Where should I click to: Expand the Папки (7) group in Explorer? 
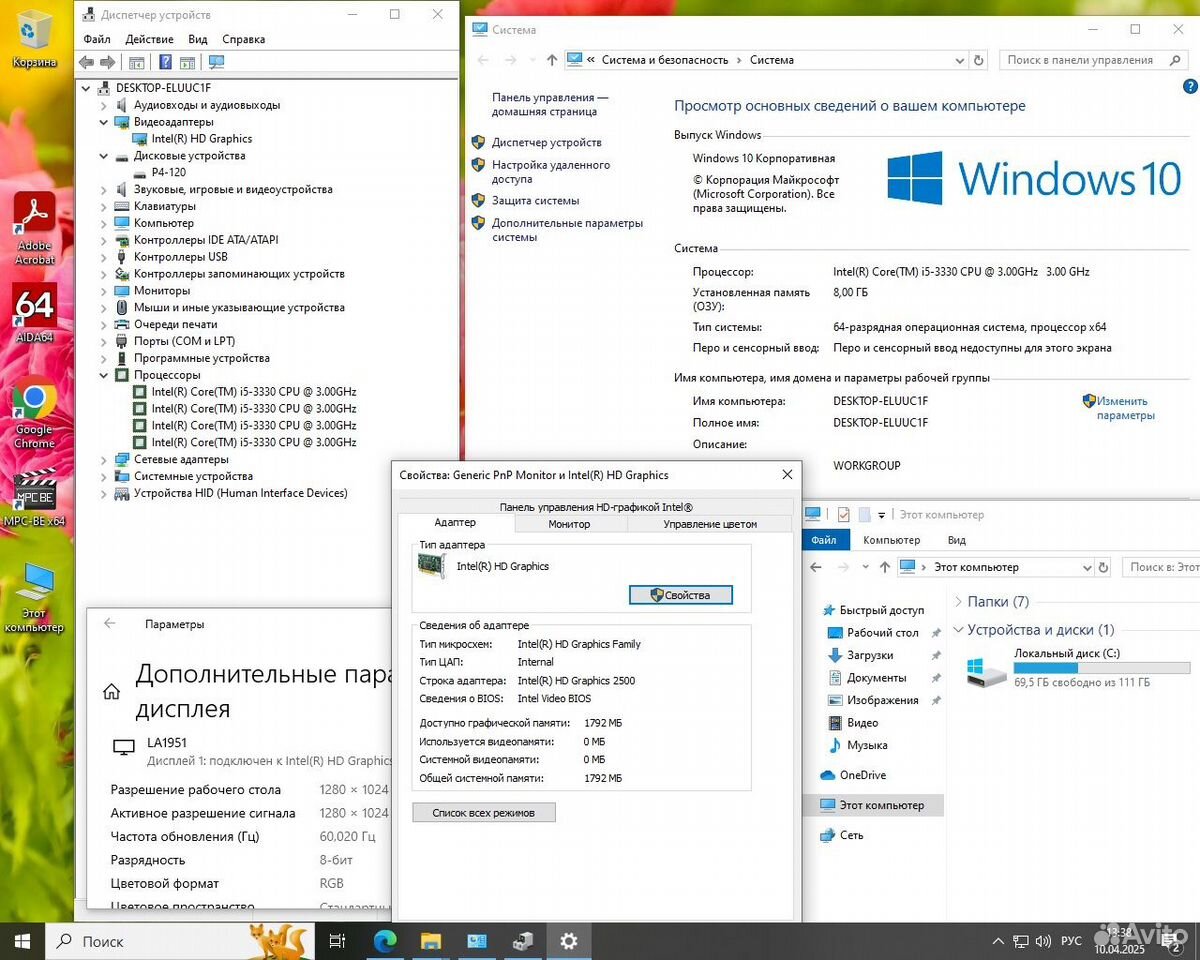pos(959,602)
